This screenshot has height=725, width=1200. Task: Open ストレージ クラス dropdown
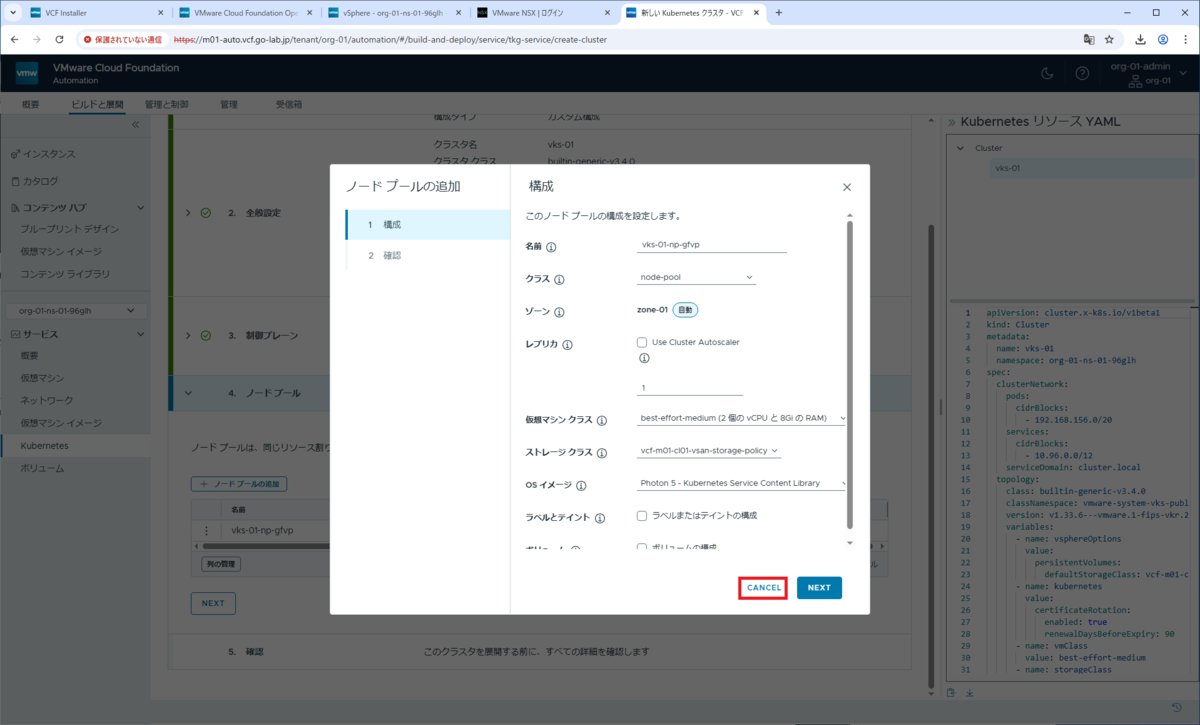click(x=709, y=451)
